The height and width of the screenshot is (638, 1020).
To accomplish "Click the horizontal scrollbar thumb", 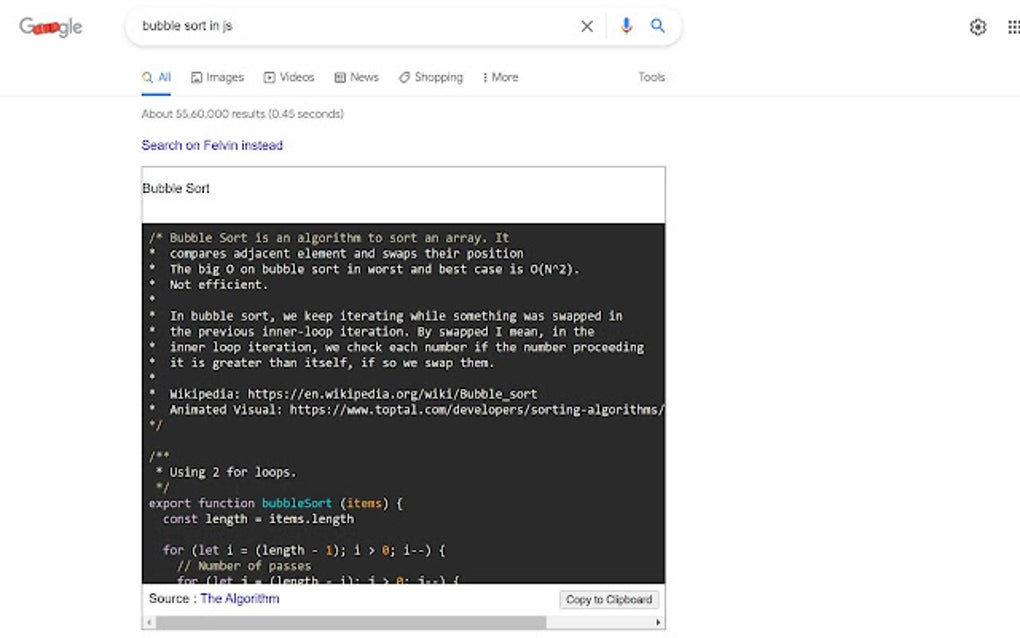I will (351, 622).
